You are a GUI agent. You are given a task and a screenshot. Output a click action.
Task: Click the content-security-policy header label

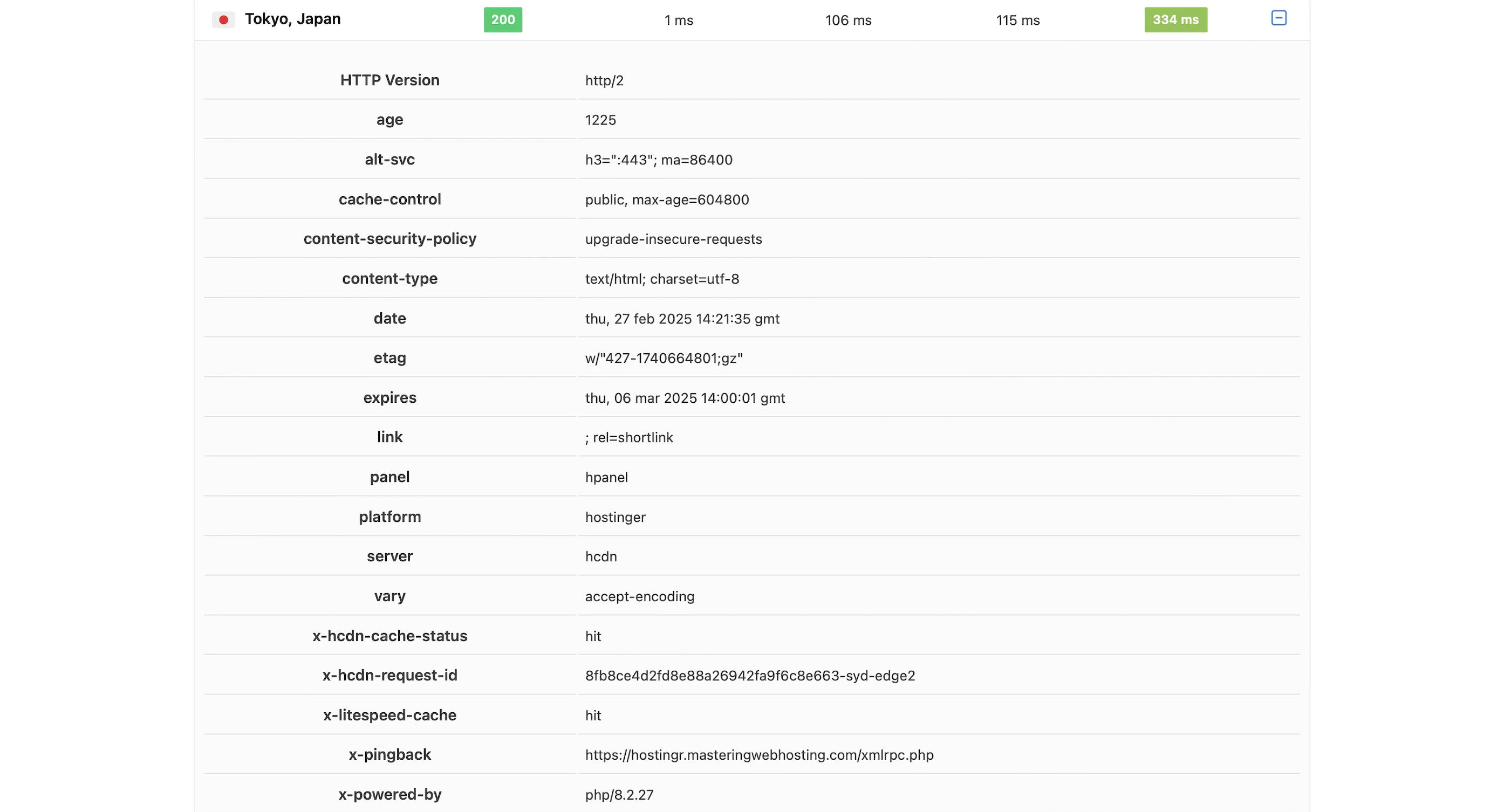(389, 239)
